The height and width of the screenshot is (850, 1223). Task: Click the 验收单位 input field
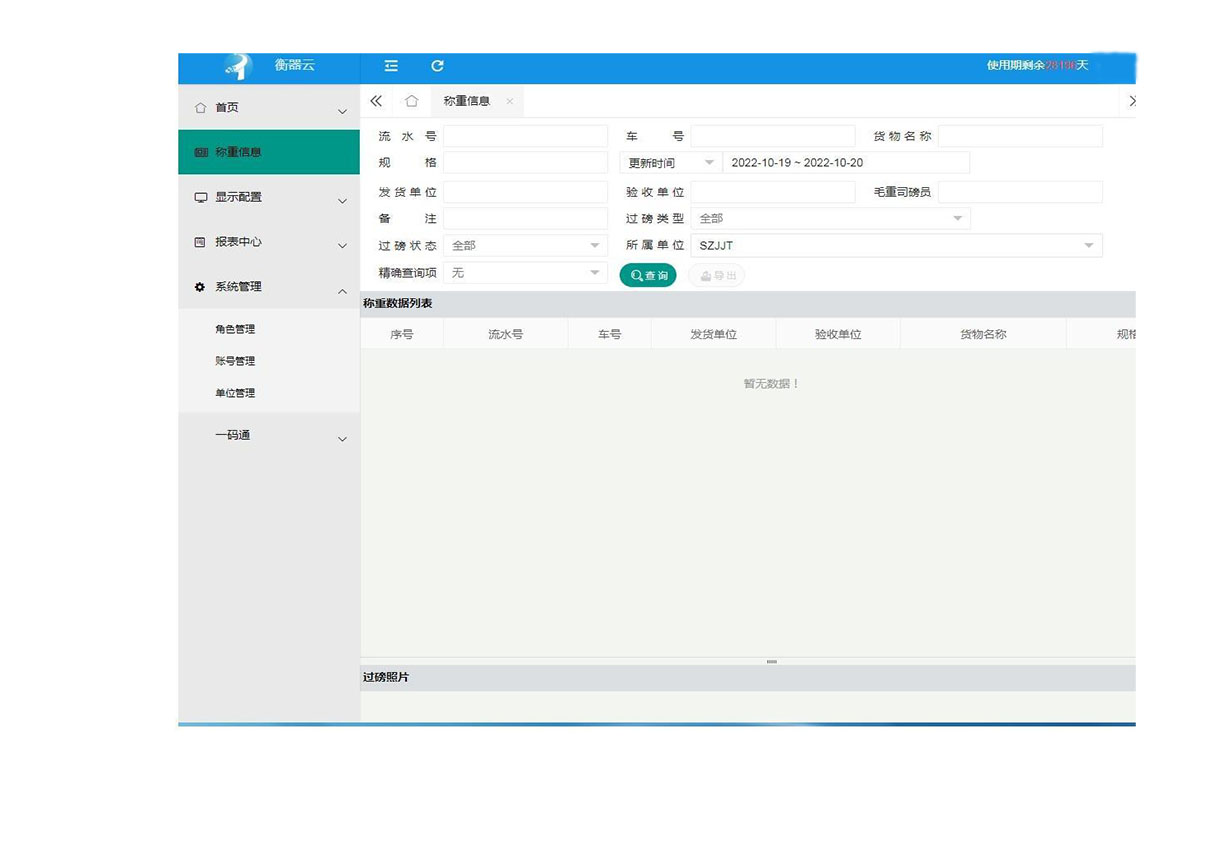coord(773,192)
